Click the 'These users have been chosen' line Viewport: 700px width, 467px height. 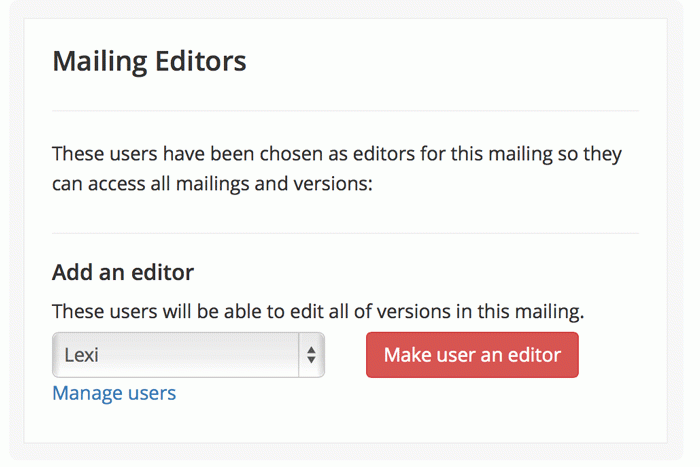click(x=336, y=155)
